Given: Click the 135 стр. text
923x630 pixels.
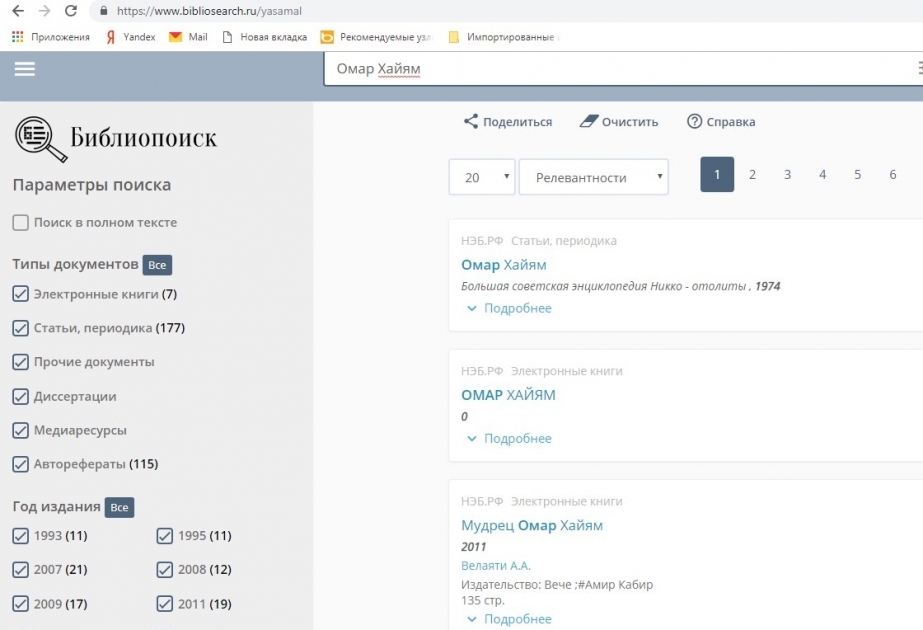Looking at the screenshot, I should [x=483, y=601].
